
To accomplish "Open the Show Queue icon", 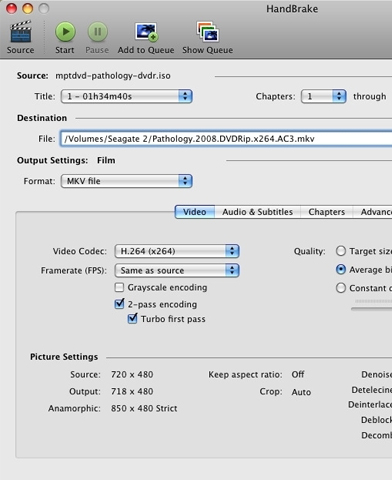I will click(x=207, y=32).
